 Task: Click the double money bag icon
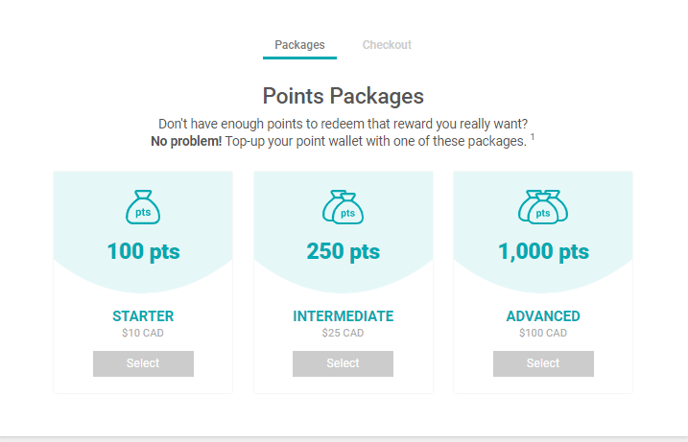coord(343,207)
